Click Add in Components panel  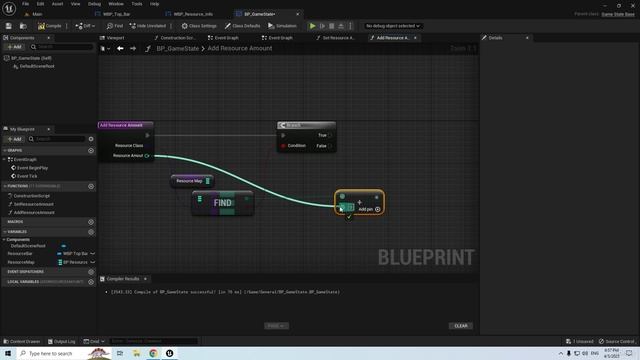point(14,47)
